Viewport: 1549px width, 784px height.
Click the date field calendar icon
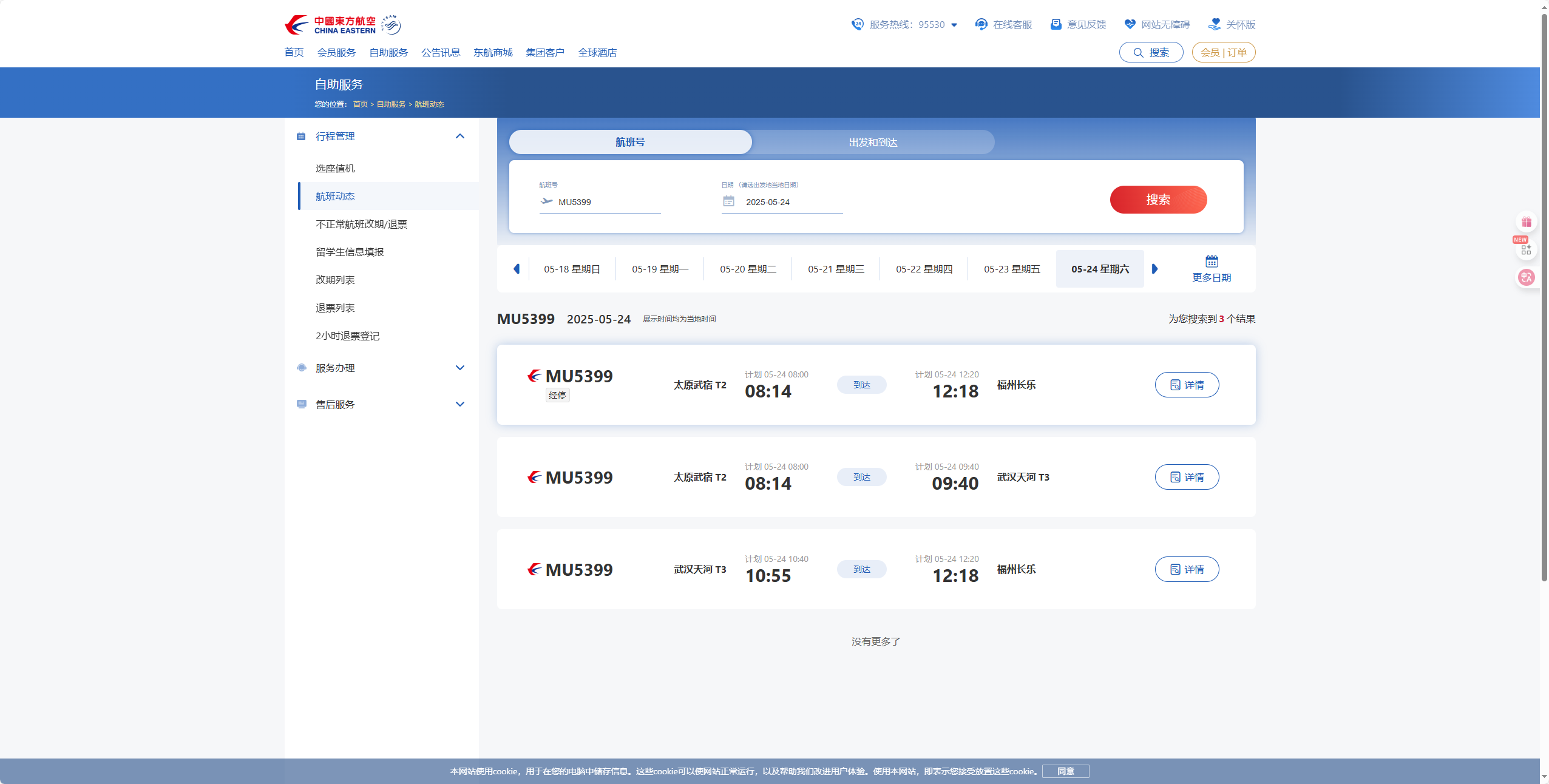tap(728, 201)
